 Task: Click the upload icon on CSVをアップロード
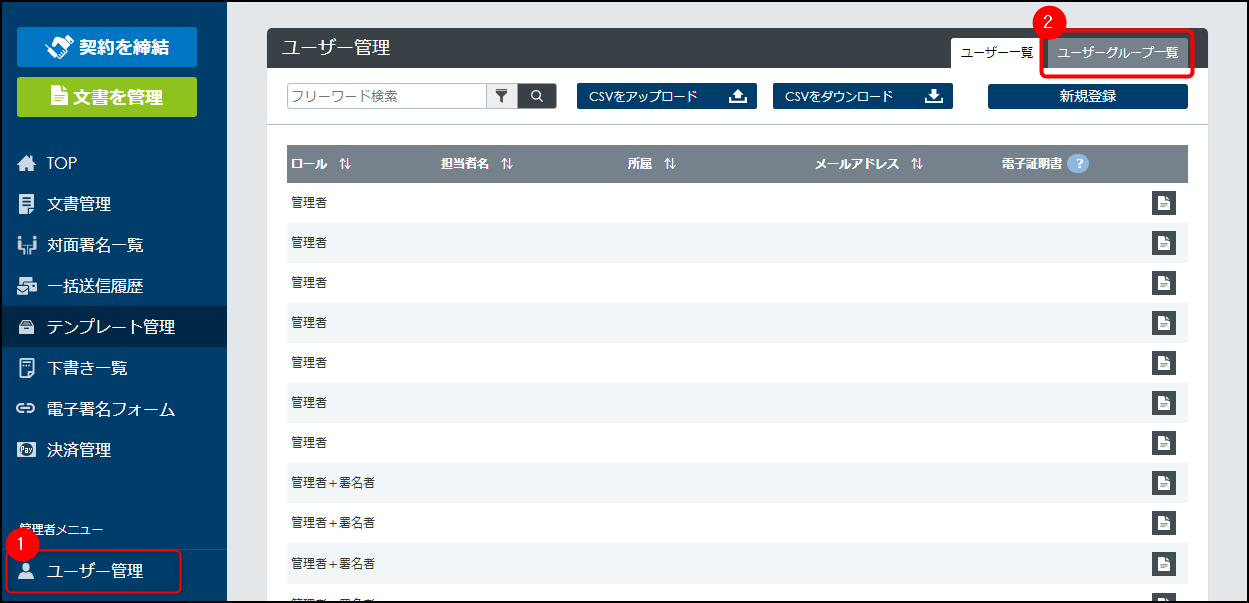click(x=738, y=96)
